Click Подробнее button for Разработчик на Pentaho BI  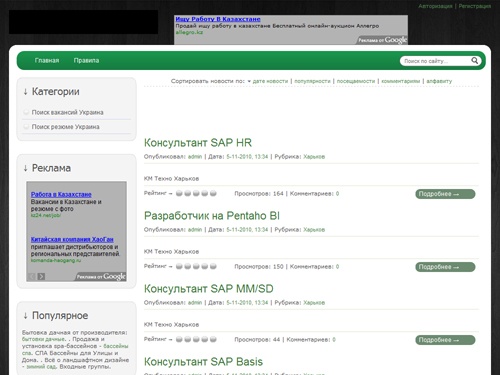[445, 267]
